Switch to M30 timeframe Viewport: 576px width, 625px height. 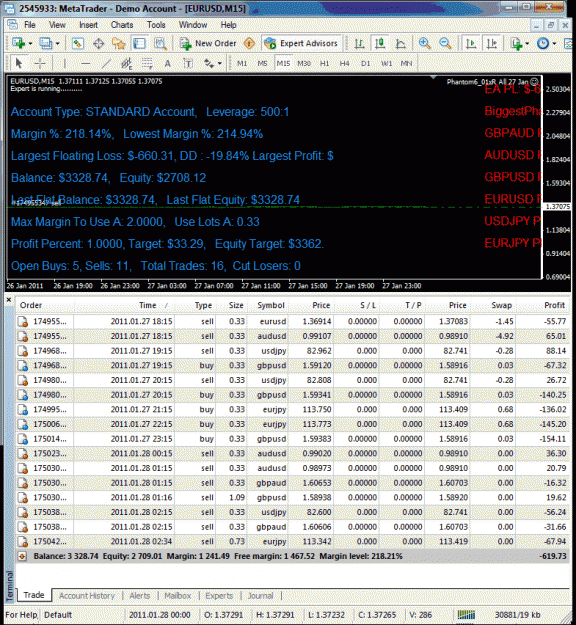[x=304, y=63]
